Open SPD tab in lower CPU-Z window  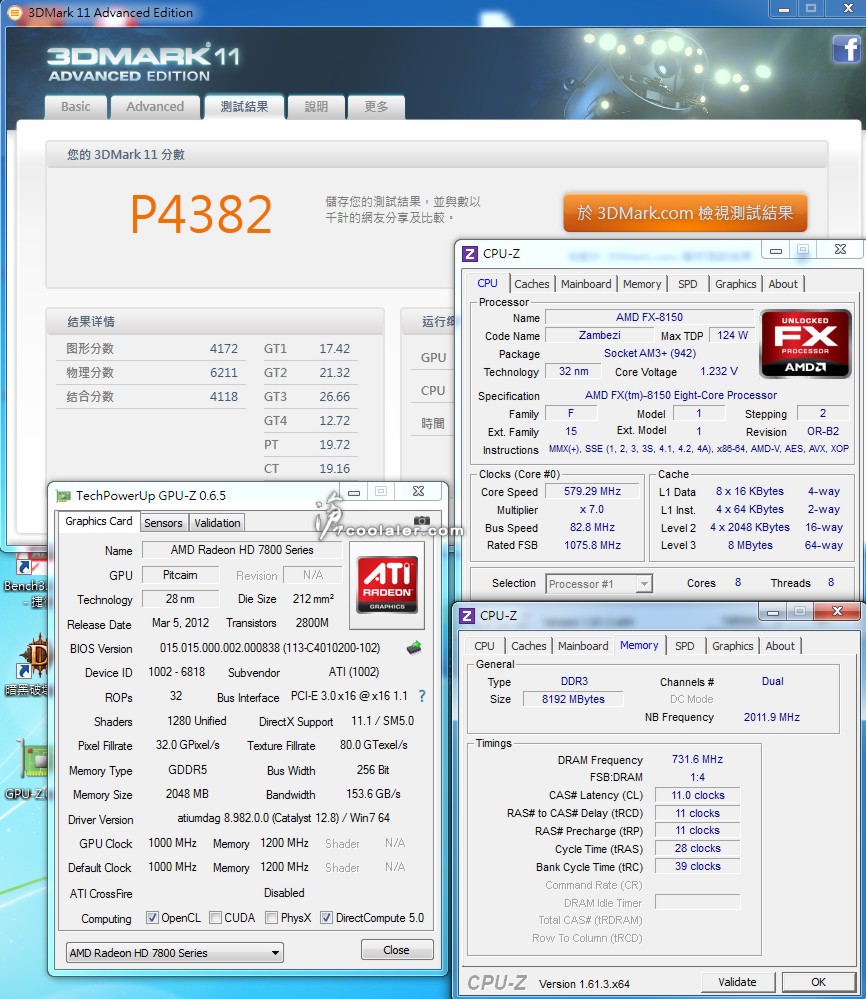tap(684, 646)
